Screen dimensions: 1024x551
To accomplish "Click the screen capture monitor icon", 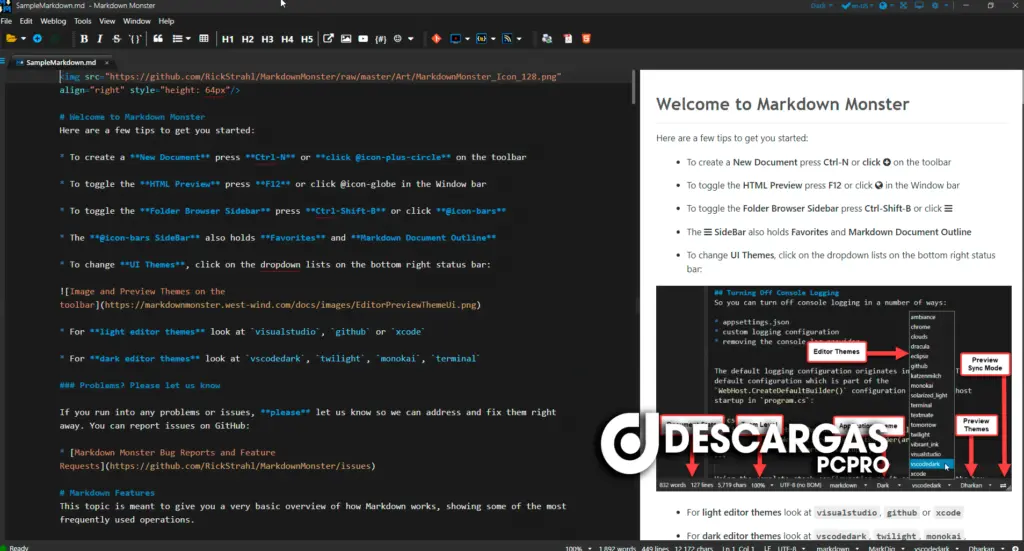I will point(455,39).
